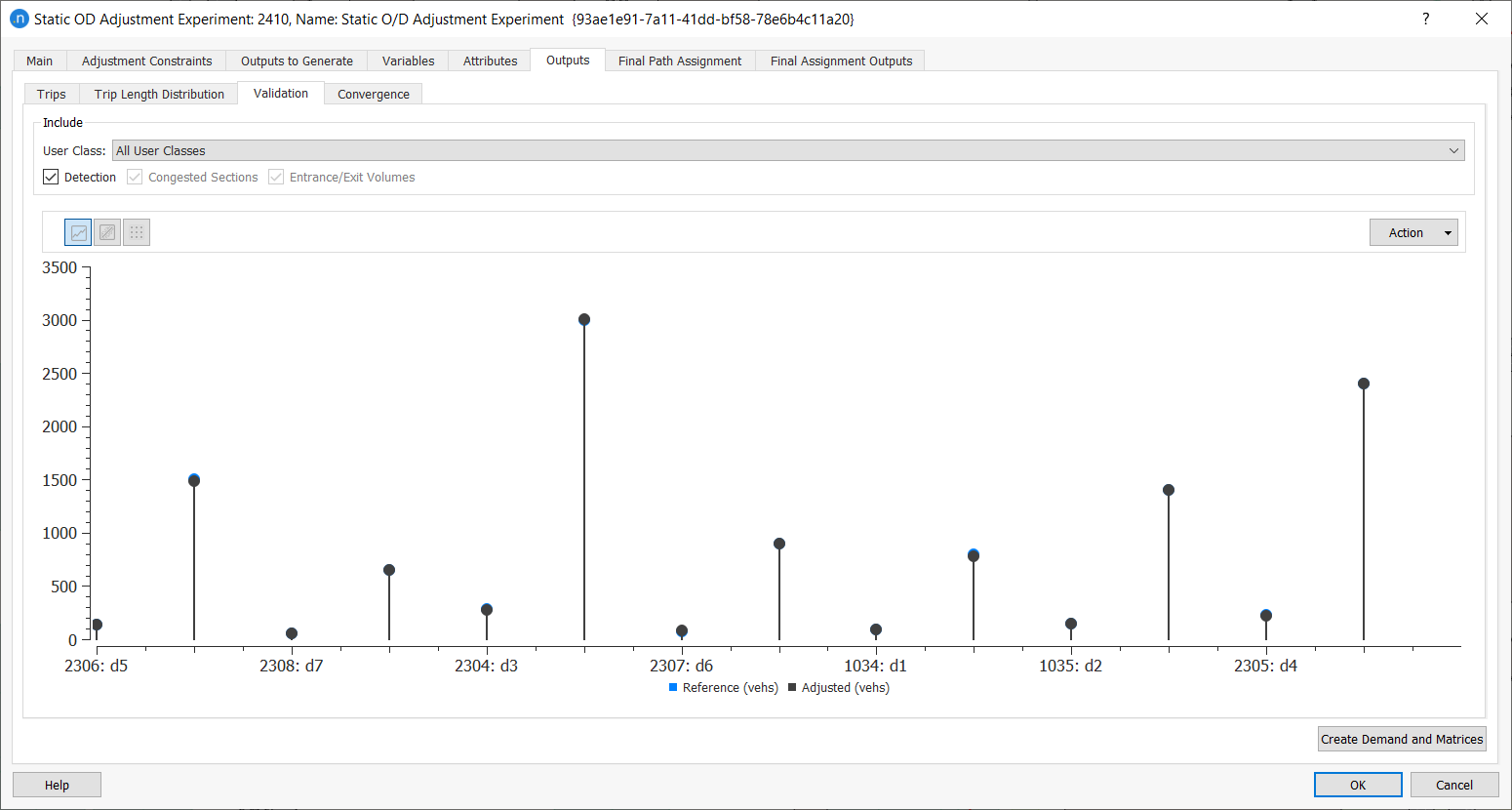
Task: Open the Final Path Assignment tab
Action: point(679,61)
